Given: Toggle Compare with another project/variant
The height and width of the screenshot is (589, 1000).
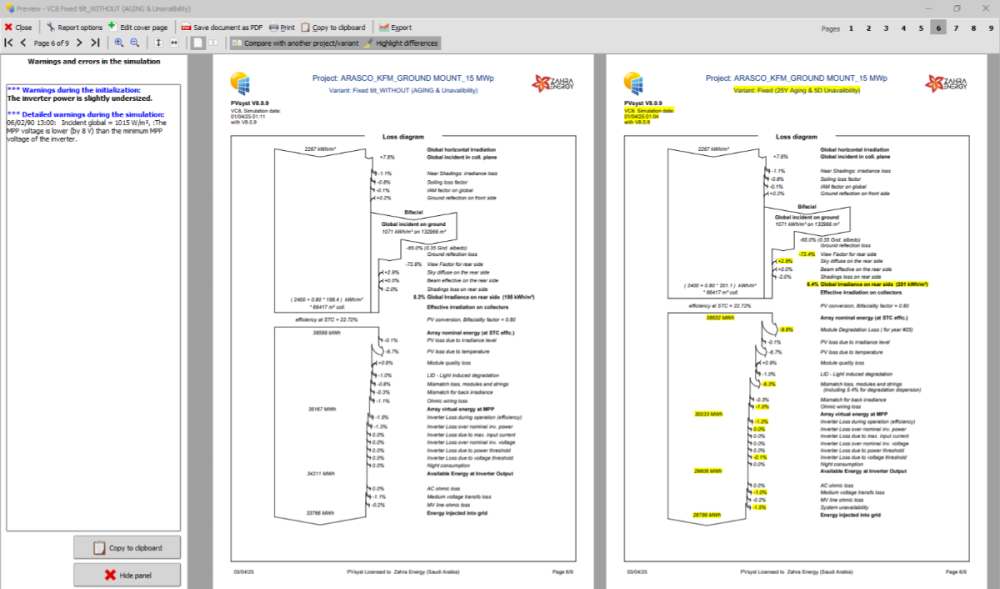Looking at the screenshot, I should coord(292,43).
